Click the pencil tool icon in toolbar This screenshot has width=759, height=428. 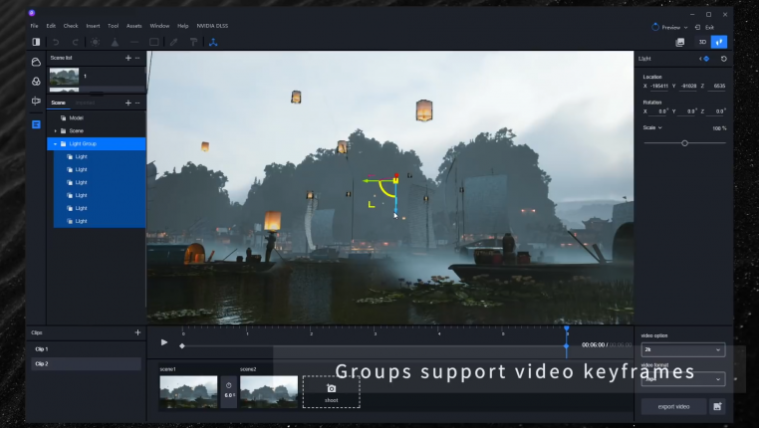[x=174, y=43]
